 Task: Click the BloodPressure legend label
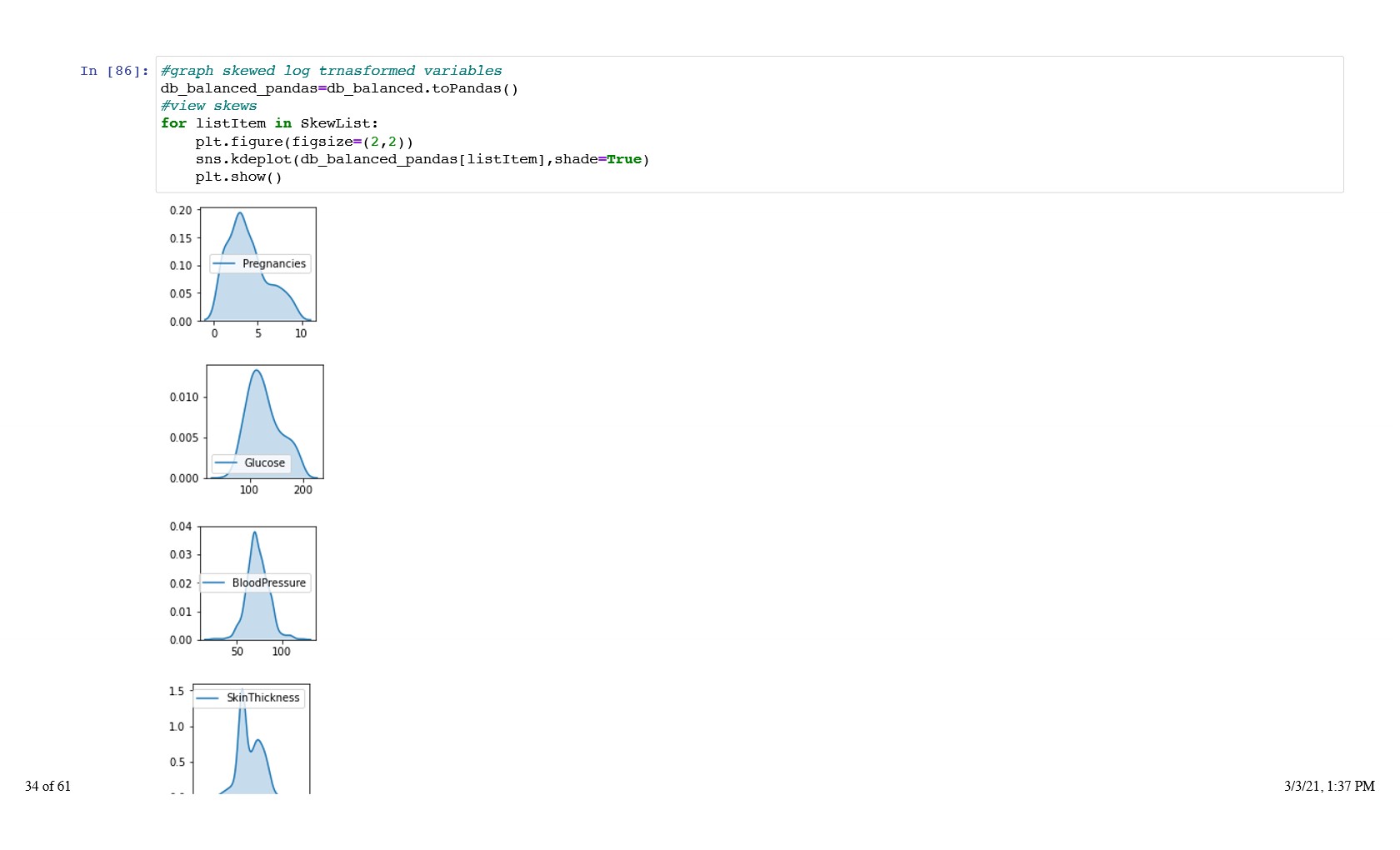tap(268, 583)
